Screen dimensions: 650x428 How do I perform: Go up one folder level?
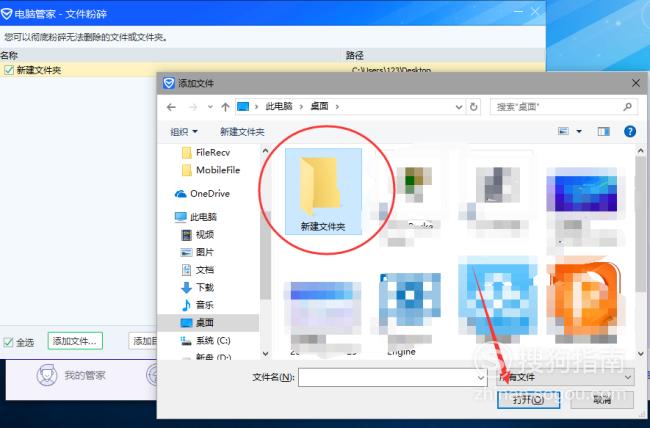point(225,107)
